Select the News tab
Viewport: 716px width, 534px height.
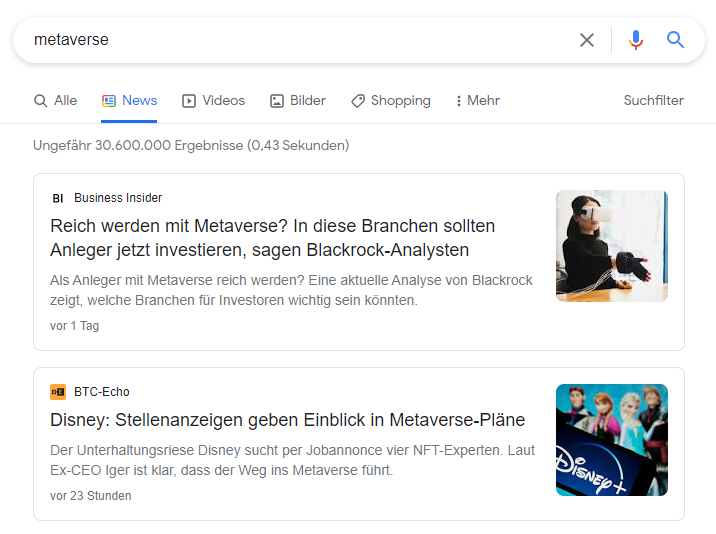point(129,100)
